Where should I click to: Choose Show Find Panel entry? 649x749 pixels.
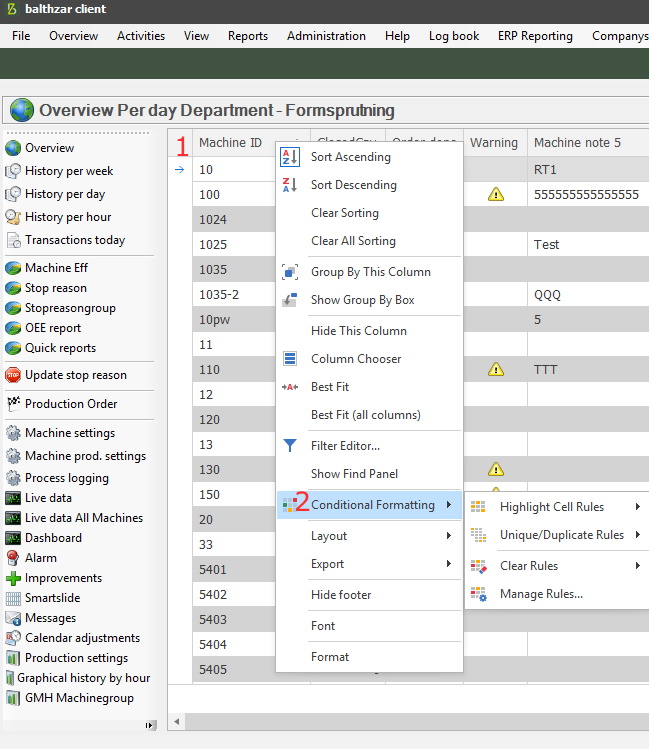354,474
